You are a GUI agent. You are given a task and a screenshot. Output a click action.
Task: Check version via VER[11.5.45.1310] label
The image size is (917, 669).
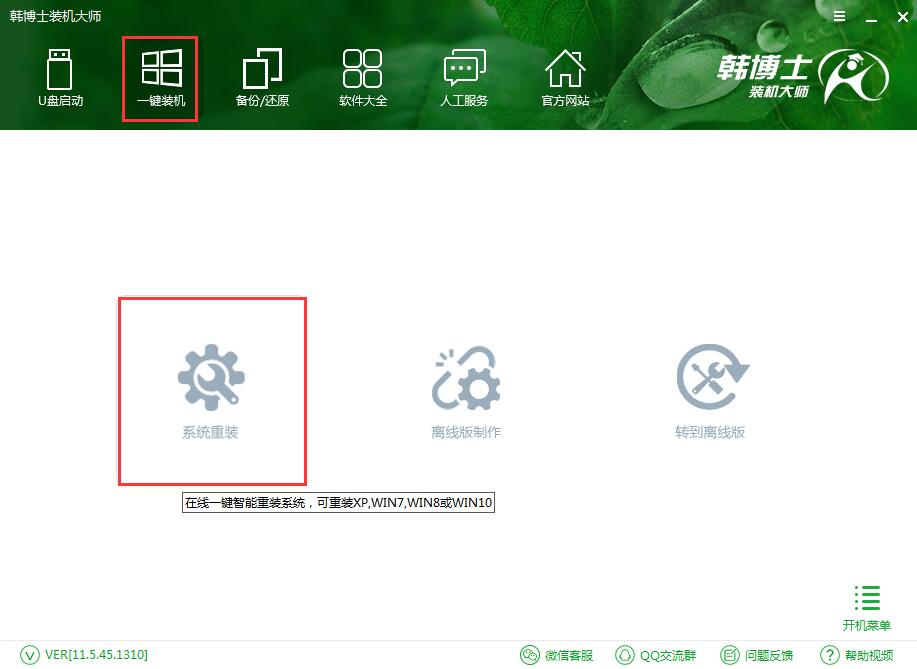click(84, 656)
